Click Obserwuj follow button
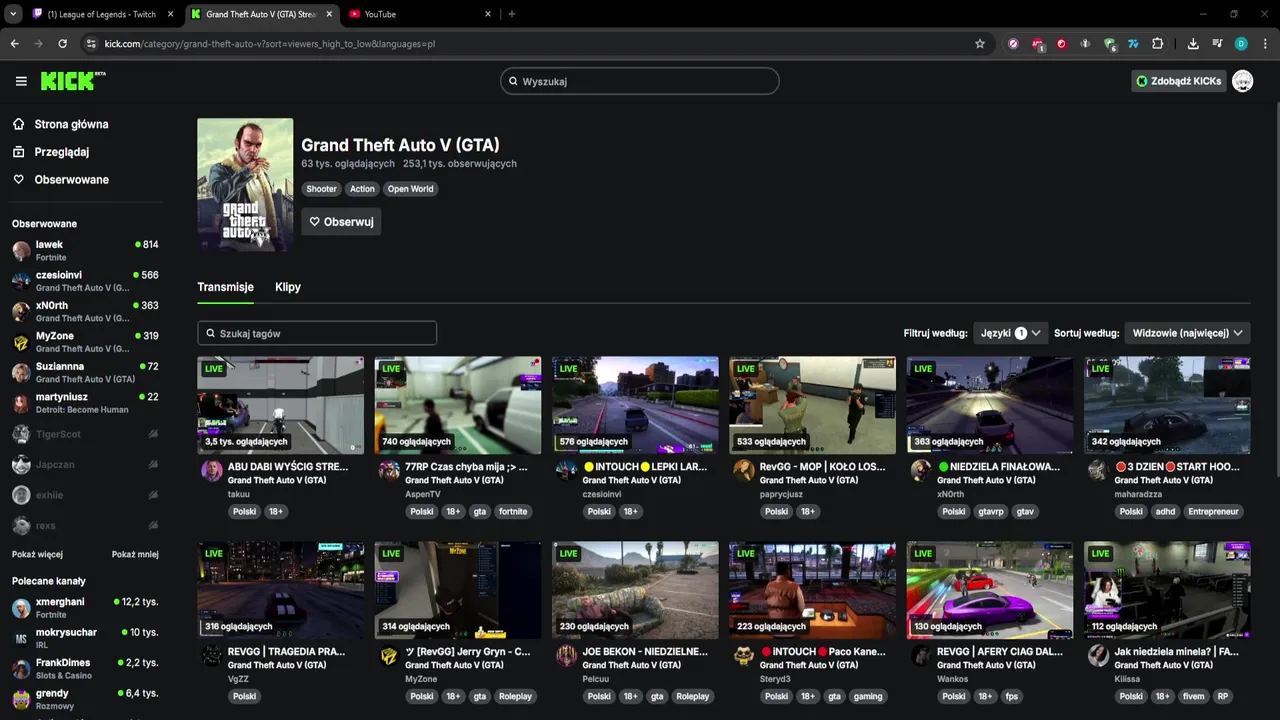Viewport: 1280px width, 720px height. pyautogui.click(x=341, y=222)
